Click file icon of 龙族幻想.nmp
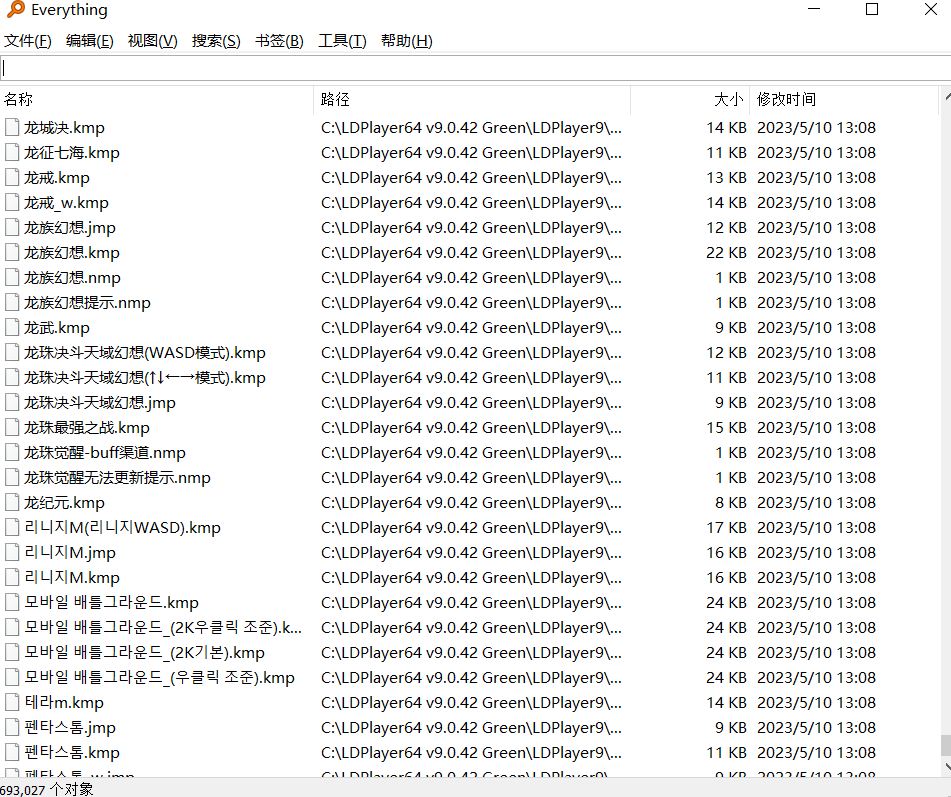Screen dimensions: 951x797 [12, 277]
